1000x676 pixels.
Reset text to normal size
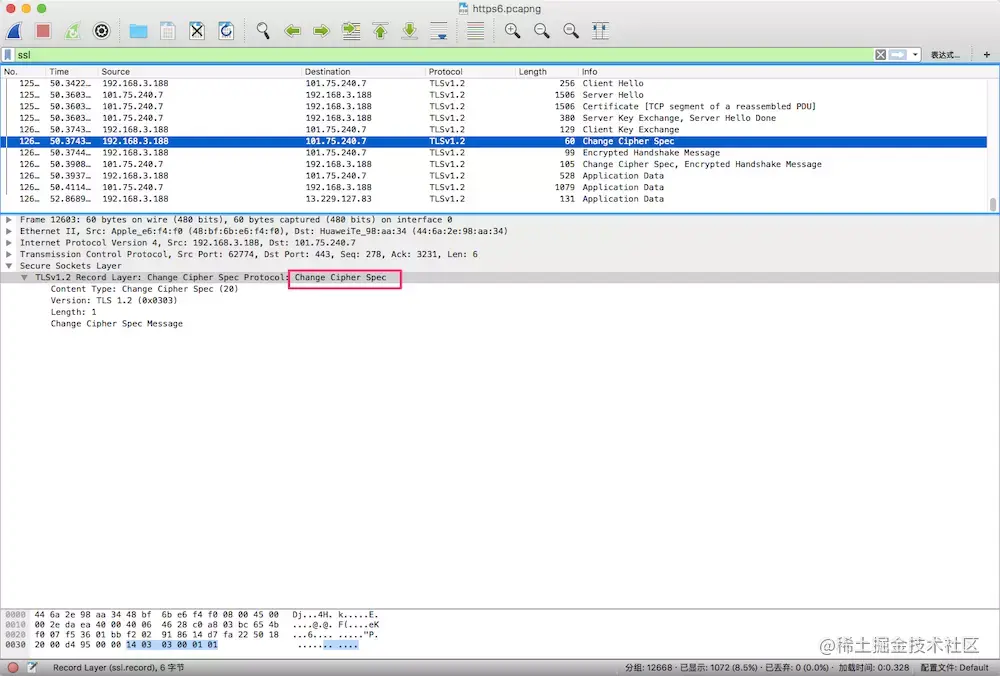(571, 31)
